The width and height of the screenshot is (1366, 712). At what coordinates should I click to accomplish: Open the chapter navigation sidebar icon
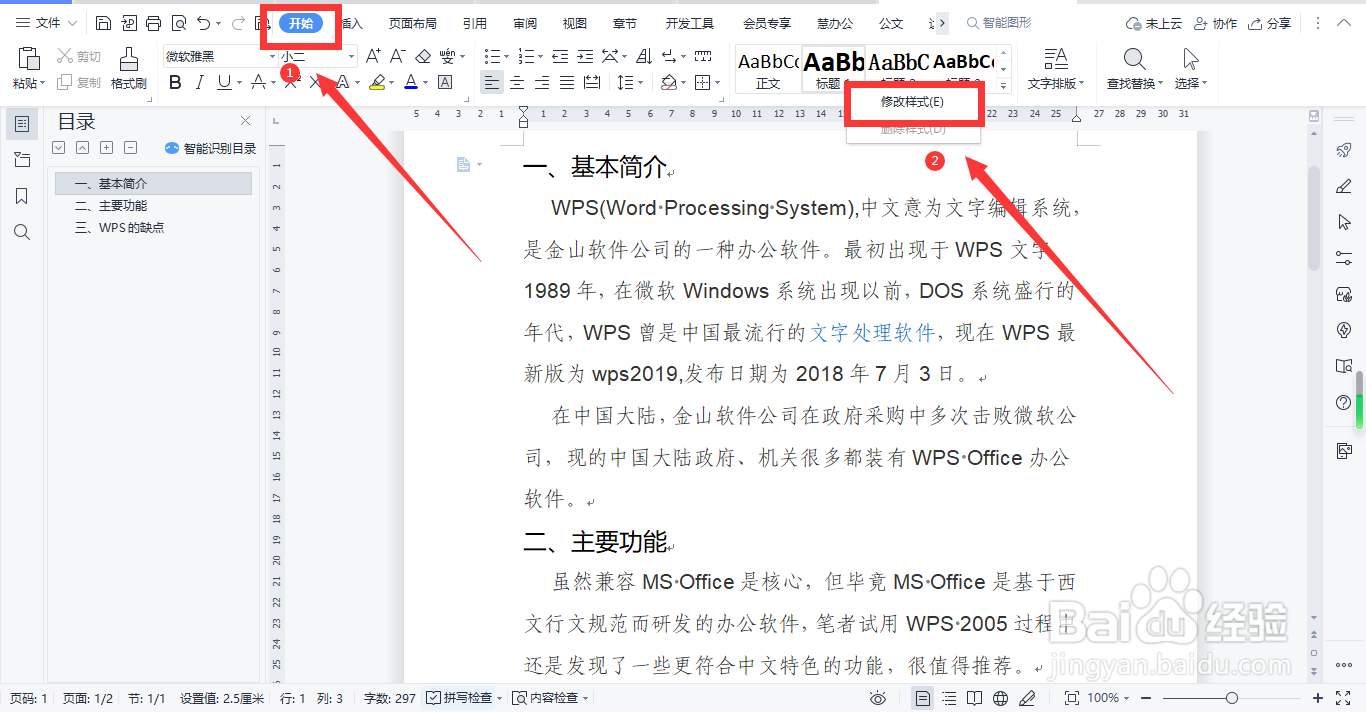(x=22, y=159)
